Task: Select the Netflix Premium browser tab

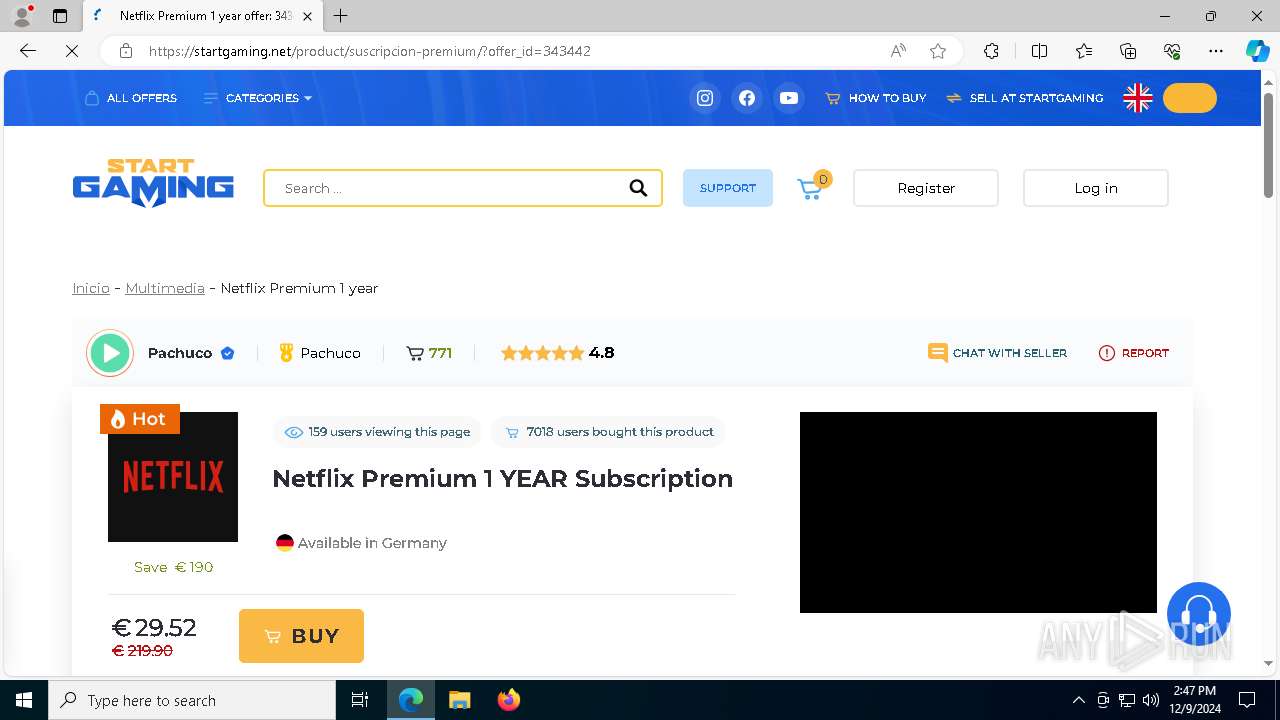Action: pyautogui.click(x=203, y=16)
